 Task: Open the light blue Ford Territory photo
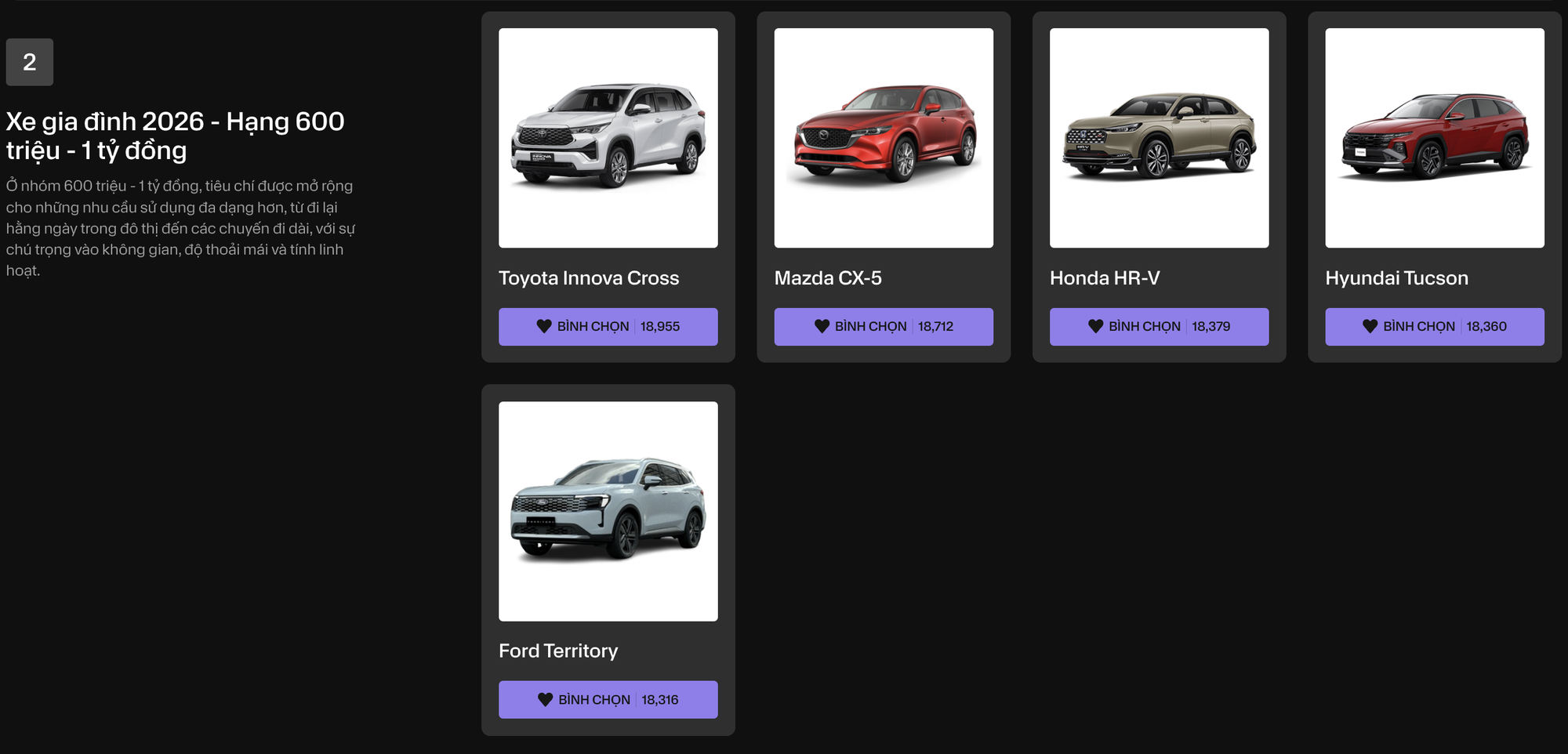click(x=608, y=511)
